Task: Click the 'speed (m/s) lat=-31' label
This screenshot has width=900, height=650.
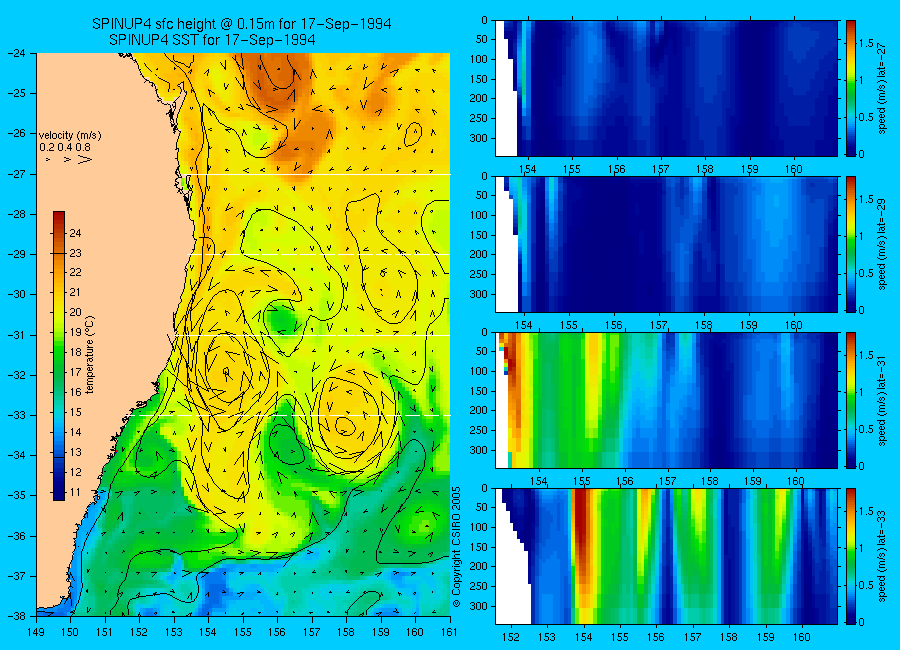Action: tap(882, 400)
